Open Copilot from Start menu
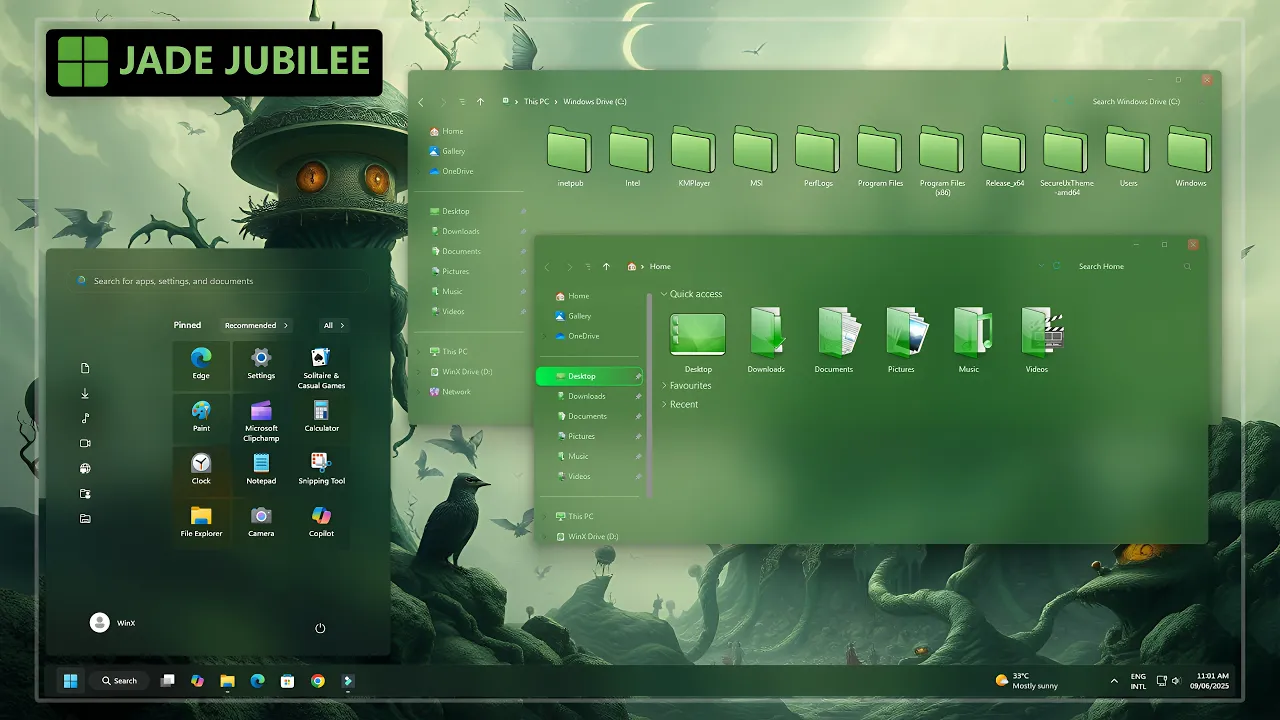Image resolution: width=1280 pixels, height=720 pixels. click(x=321, y=522)
